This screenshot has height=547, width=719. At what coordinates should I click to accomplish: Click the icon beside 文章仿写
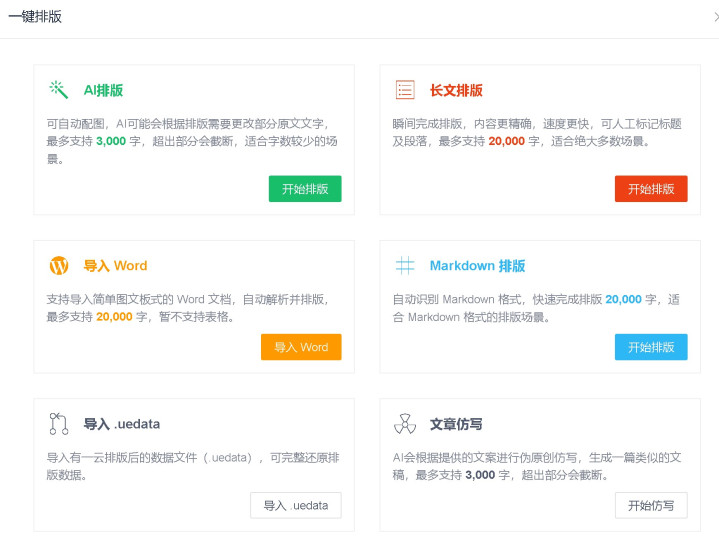(405, 424)
